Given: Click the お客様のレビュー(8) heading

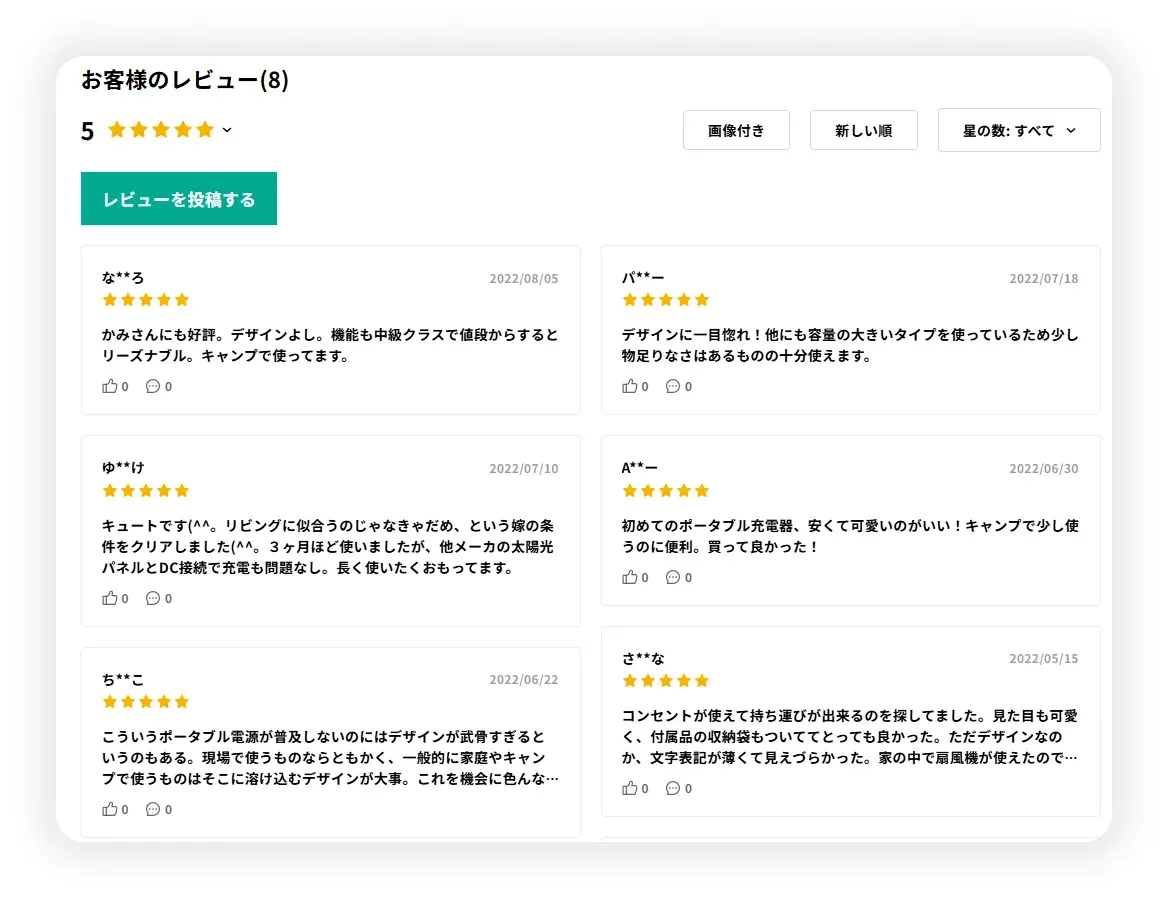Looking at the screenshot, I should 185,81.
